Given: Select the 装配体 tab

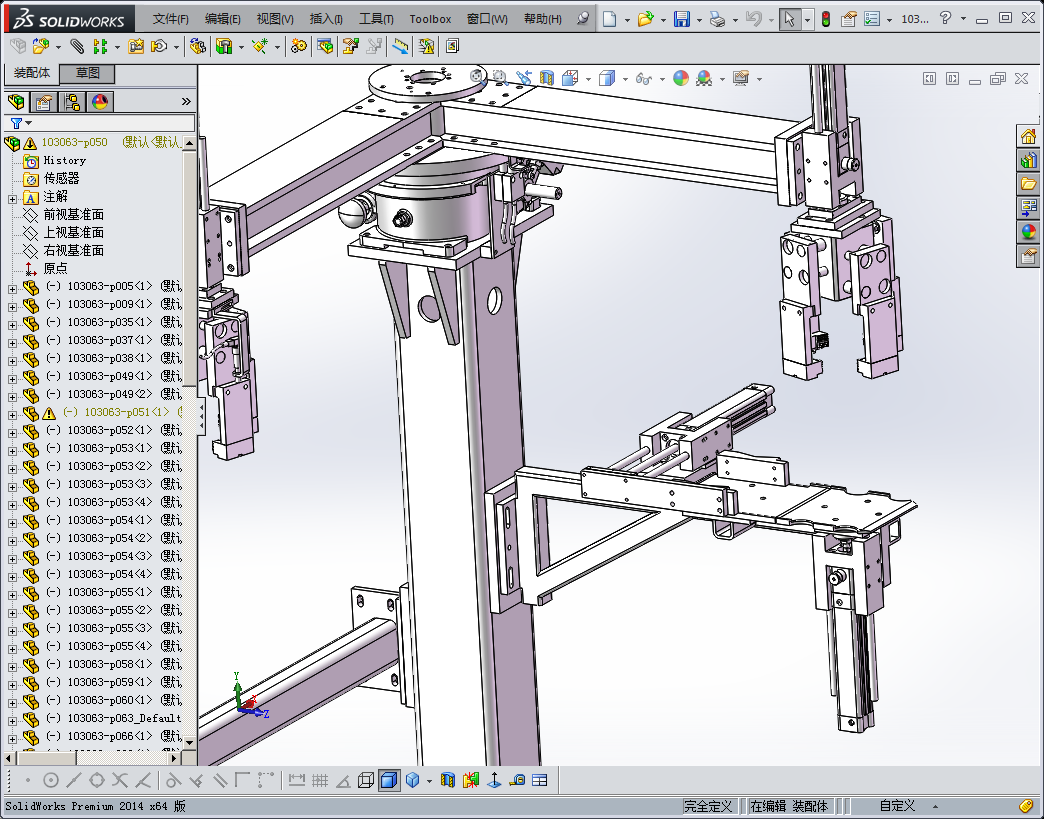Looking at the screenshot, I should (31, 73).
